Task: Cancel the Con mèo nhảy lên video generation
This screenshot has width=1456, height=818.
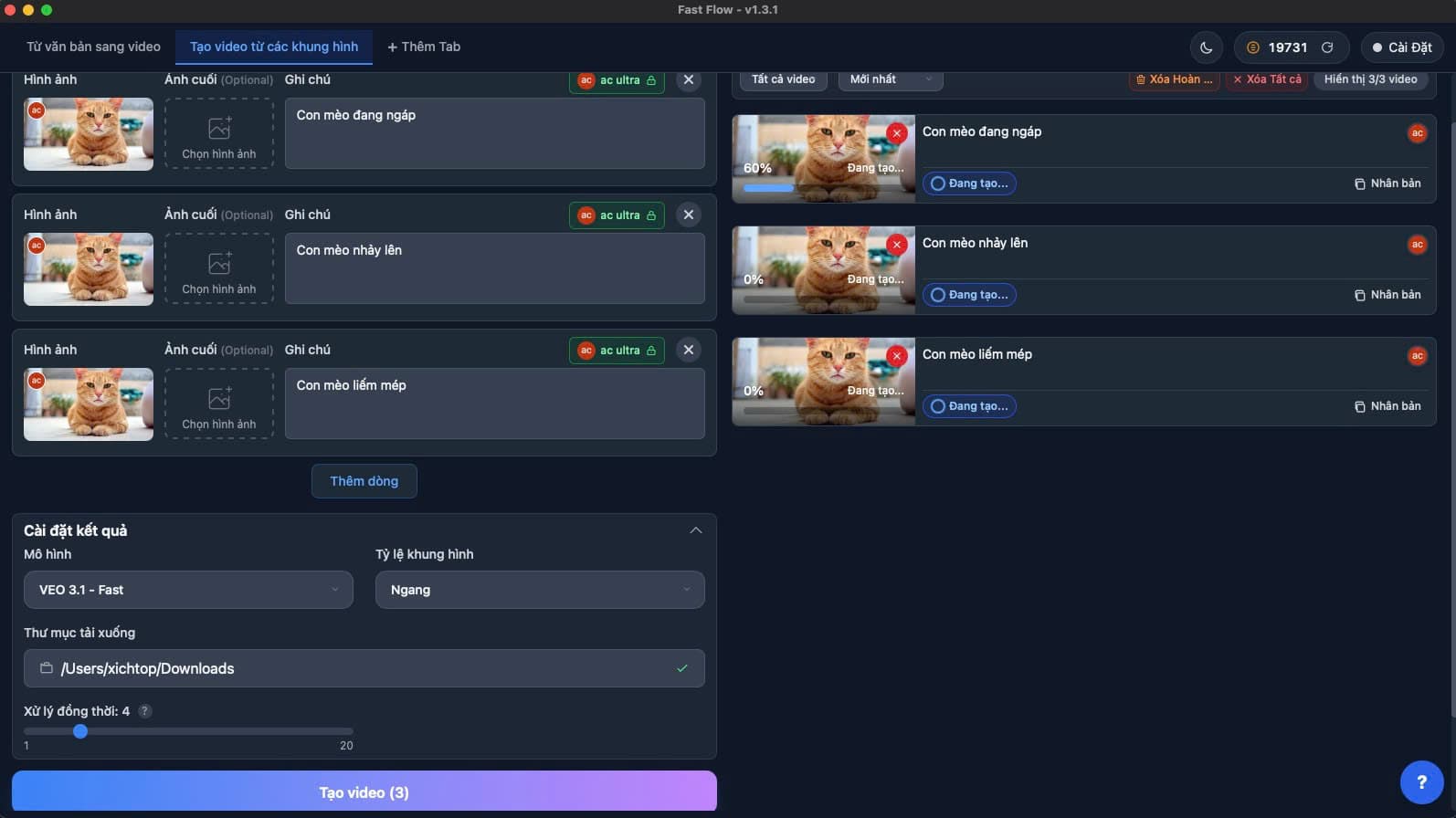Action: pos(897,245)
